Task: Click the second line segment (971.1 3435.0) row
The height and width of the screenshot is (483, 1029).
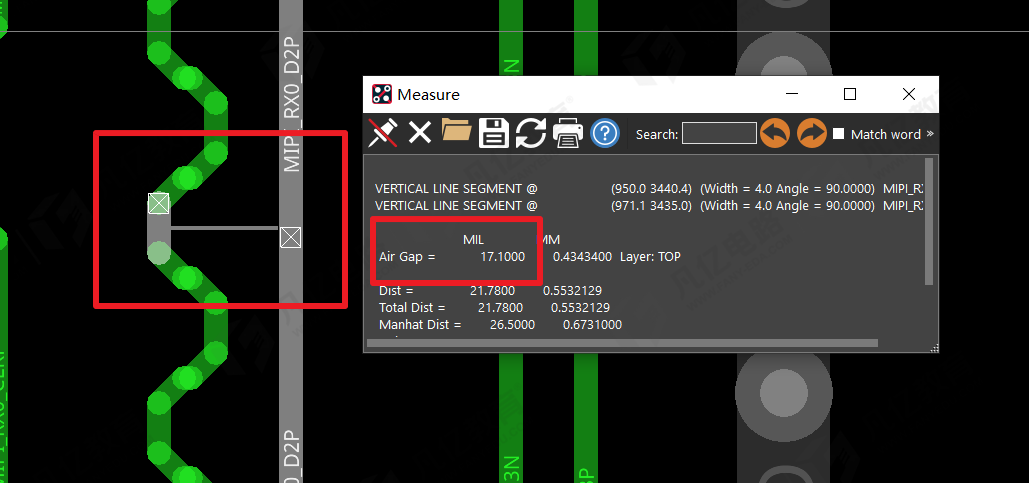Action: coord(648,205)
